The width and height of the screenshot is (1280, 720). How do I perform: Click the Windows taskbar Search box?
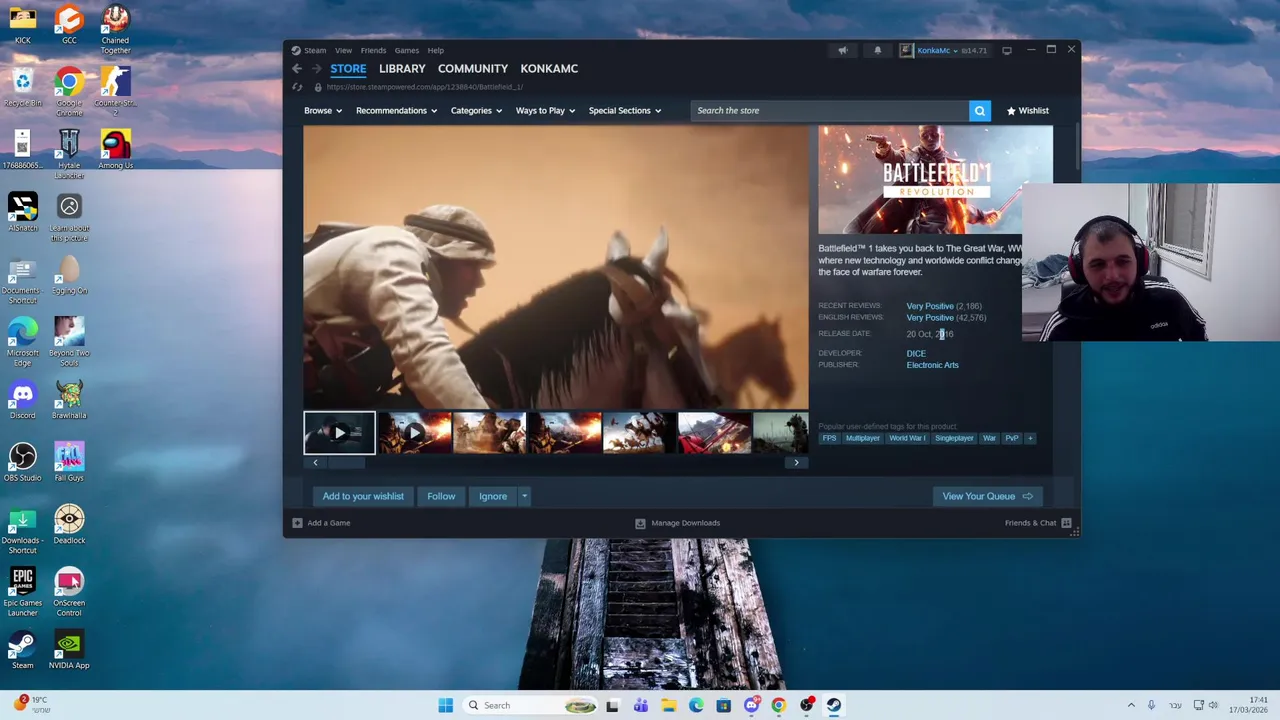(x=531, y=705)
